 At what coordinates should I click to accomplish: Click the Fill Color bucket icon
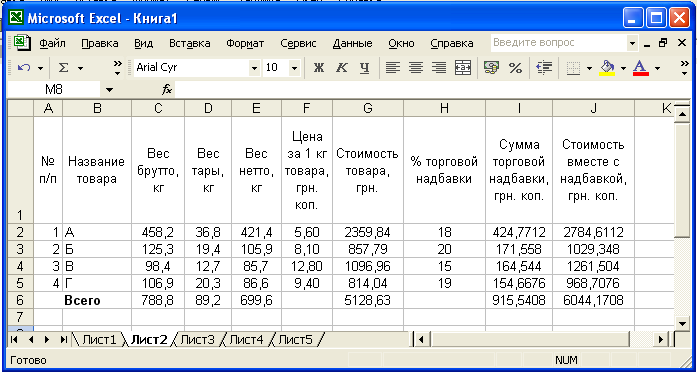point(607,68)
